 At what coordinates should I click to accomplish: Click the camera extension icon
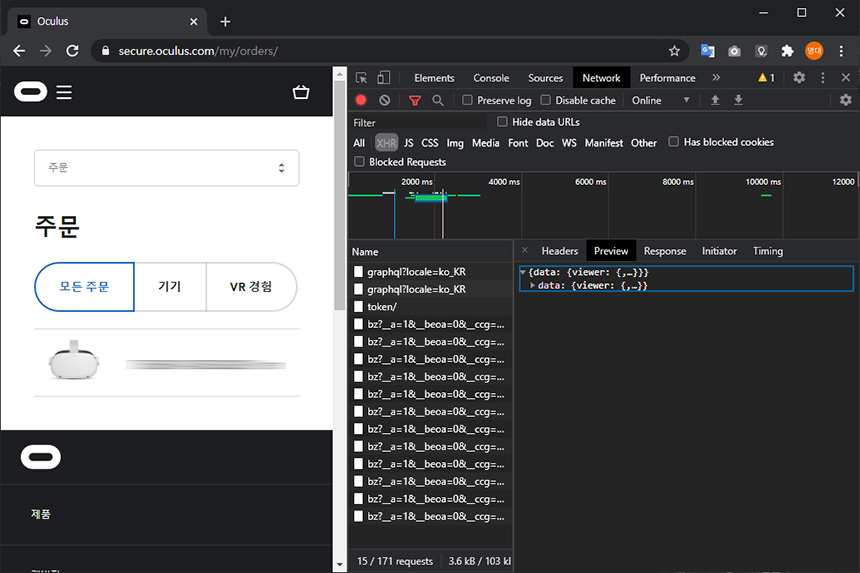[734, 51]
